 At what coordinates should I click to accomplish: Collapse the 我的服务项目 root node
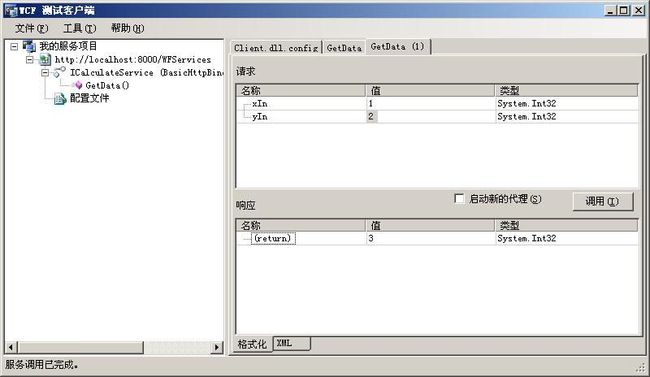click(14, 46)
